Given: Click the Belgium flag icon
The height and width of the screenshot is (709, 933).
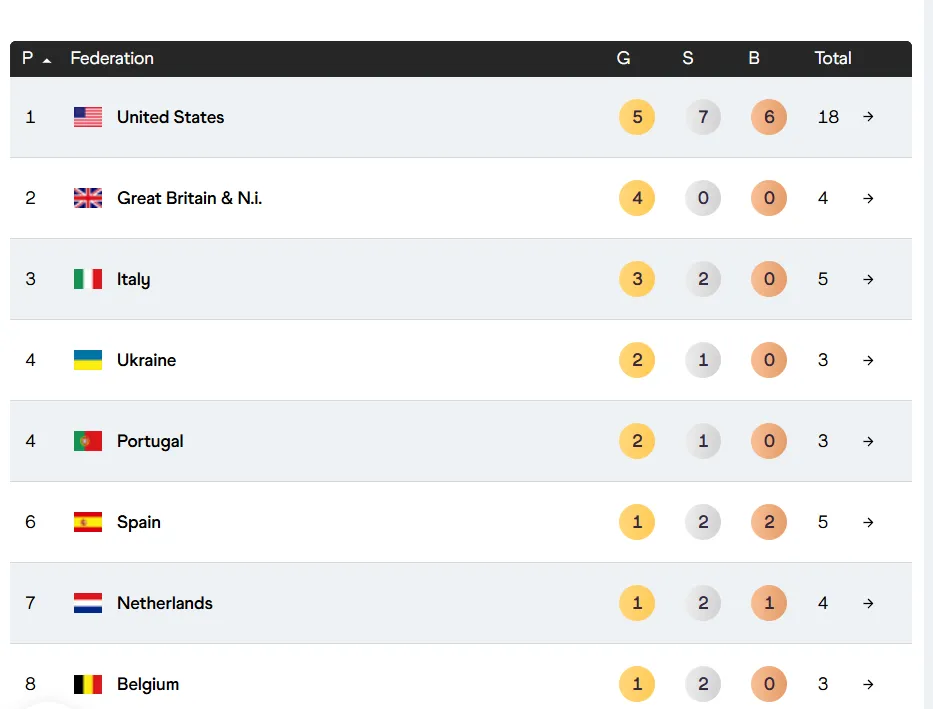Looking at the screenshot, I should (88, 684).
